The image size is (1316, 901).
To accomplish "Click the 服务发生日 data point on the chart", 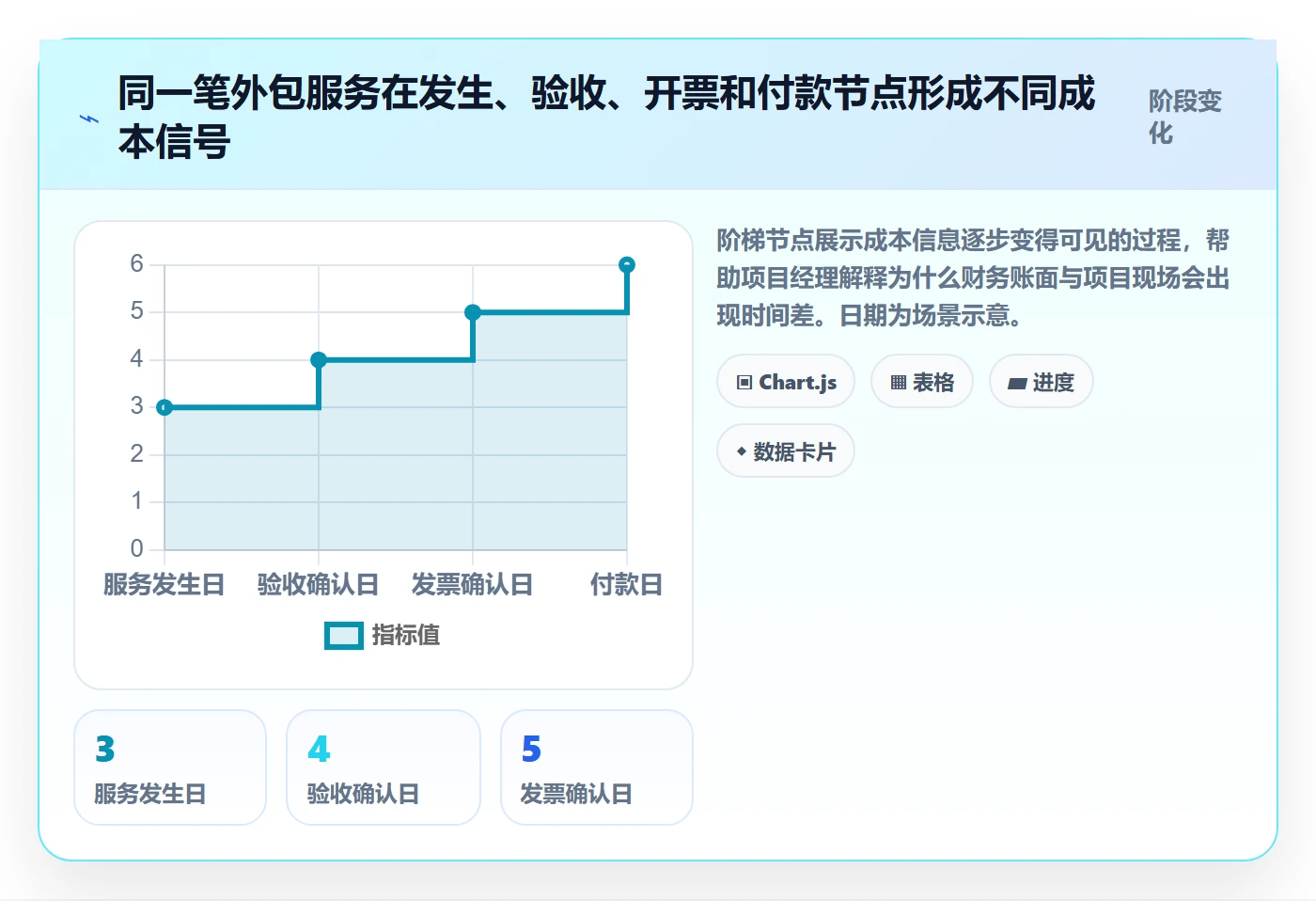I will (164, 407).
